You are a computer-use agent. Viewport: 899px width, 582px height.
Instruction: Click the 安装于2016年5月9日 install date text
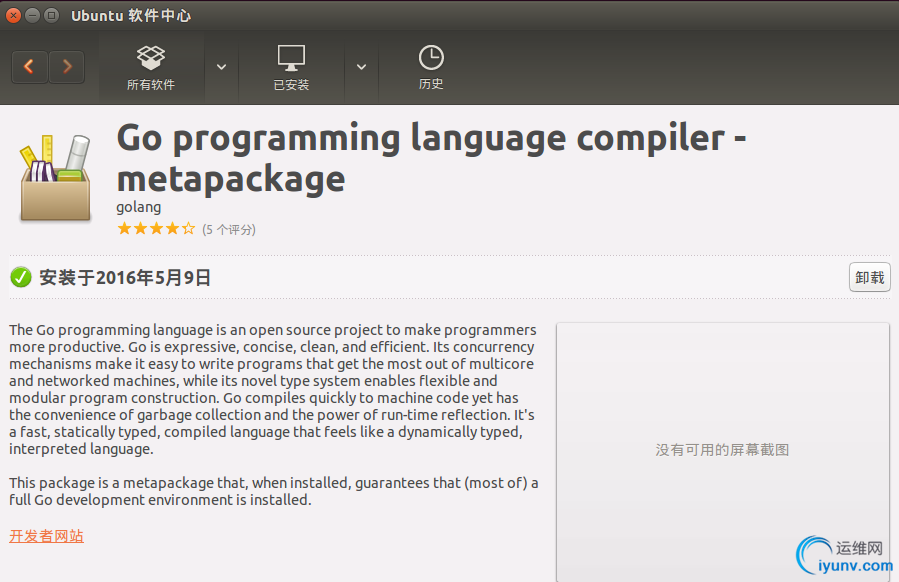pos(125,278)
